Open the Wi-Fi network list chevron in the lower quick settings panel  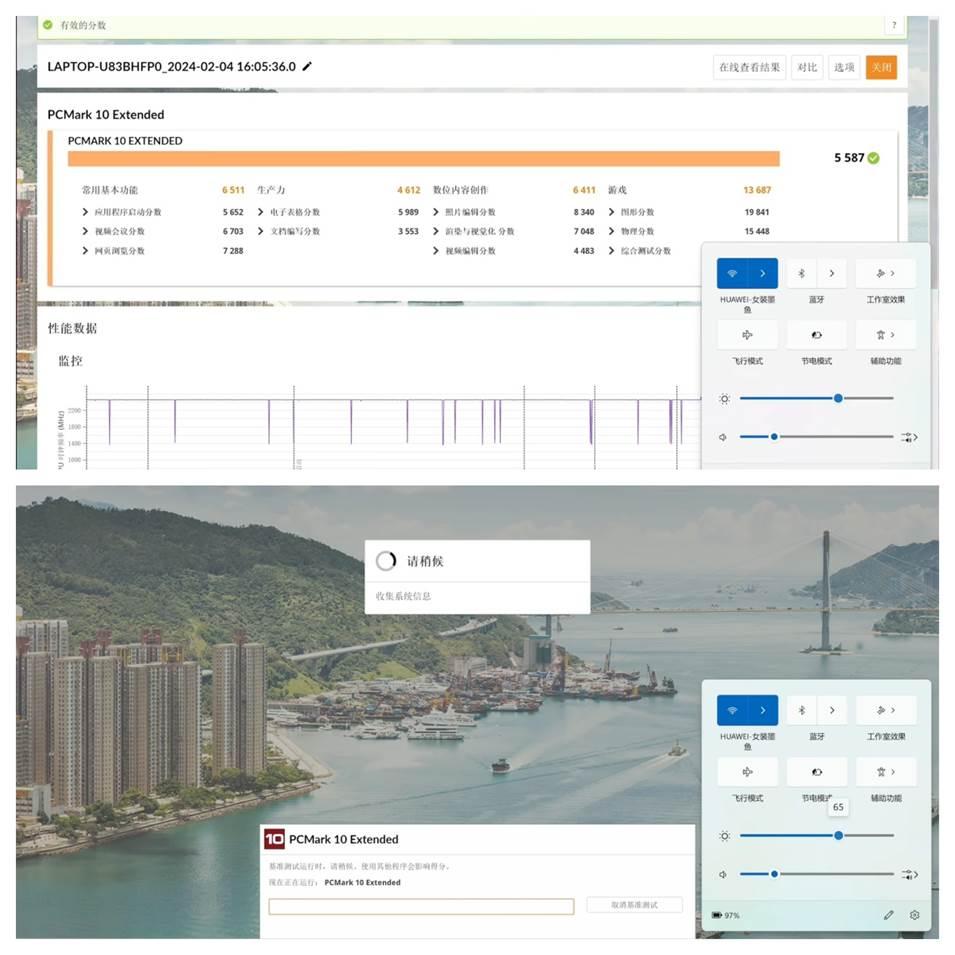click(x=763, y=710)
